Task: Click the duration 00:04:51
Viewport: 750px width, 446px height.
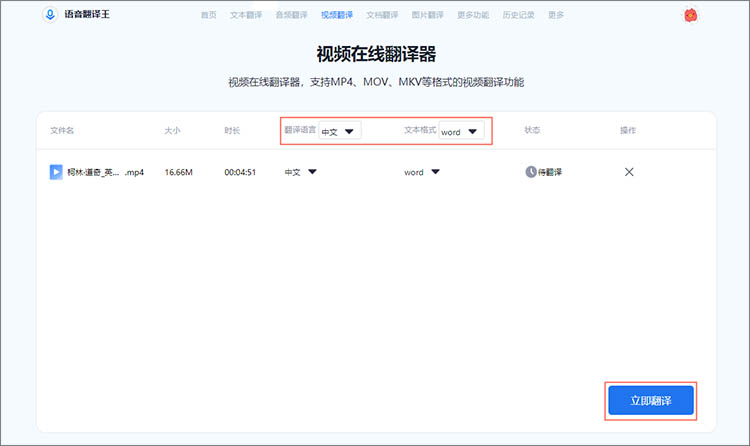Action: tap(240, 172)
